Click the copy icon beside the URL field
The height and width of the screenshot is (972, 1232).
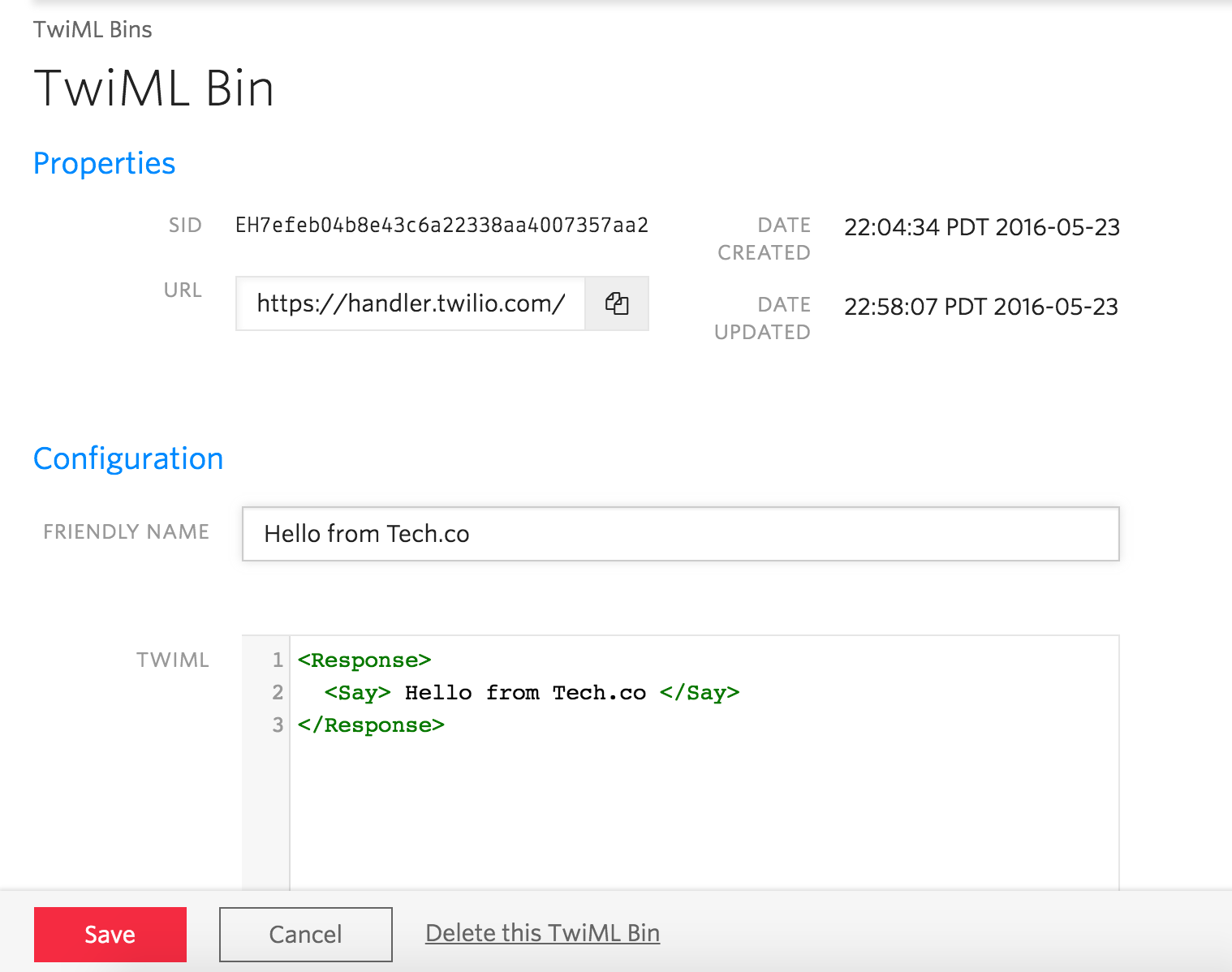(617, 303)
